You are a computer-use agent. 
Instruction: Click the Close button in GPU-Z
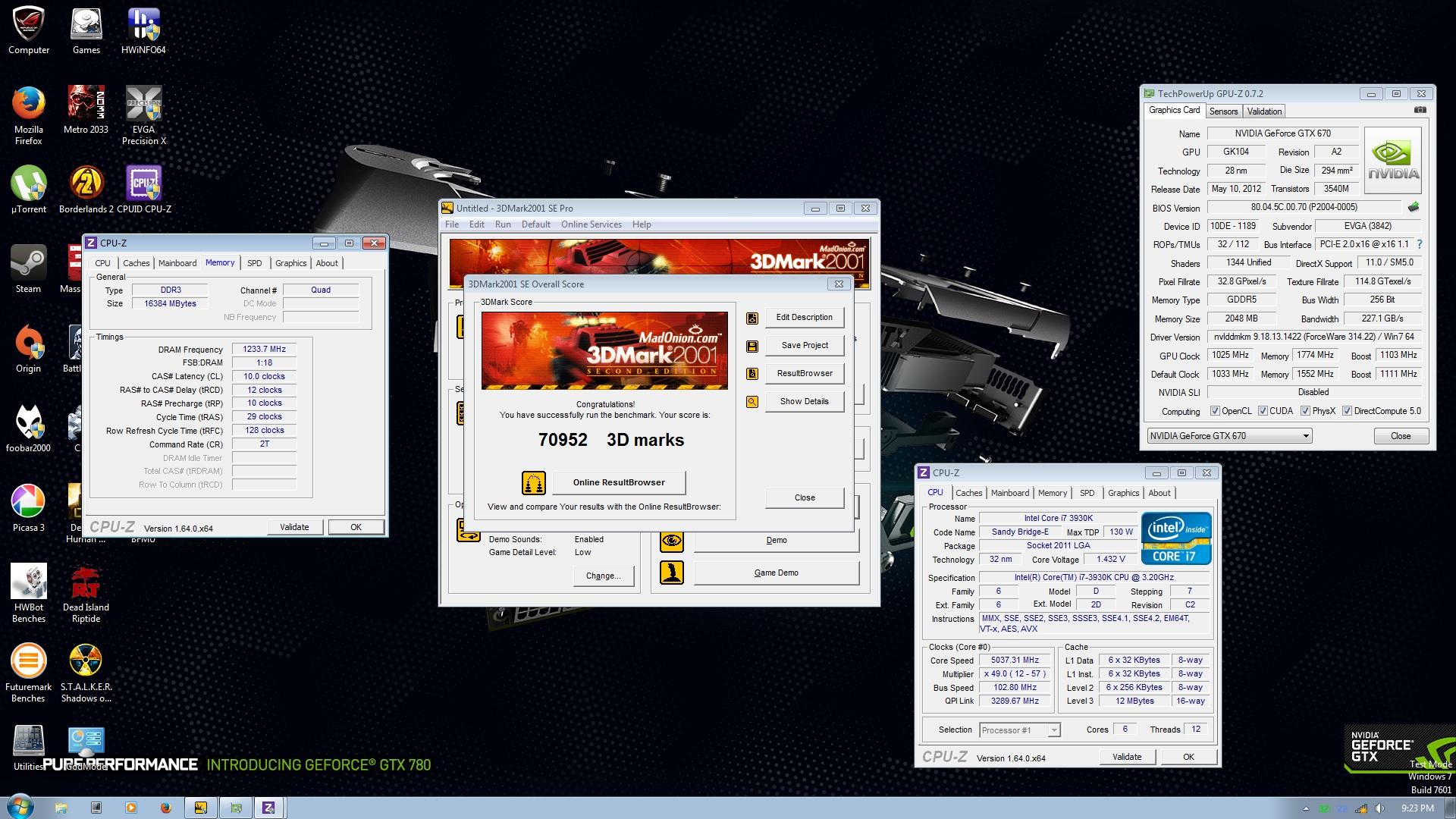(1401, 436)
